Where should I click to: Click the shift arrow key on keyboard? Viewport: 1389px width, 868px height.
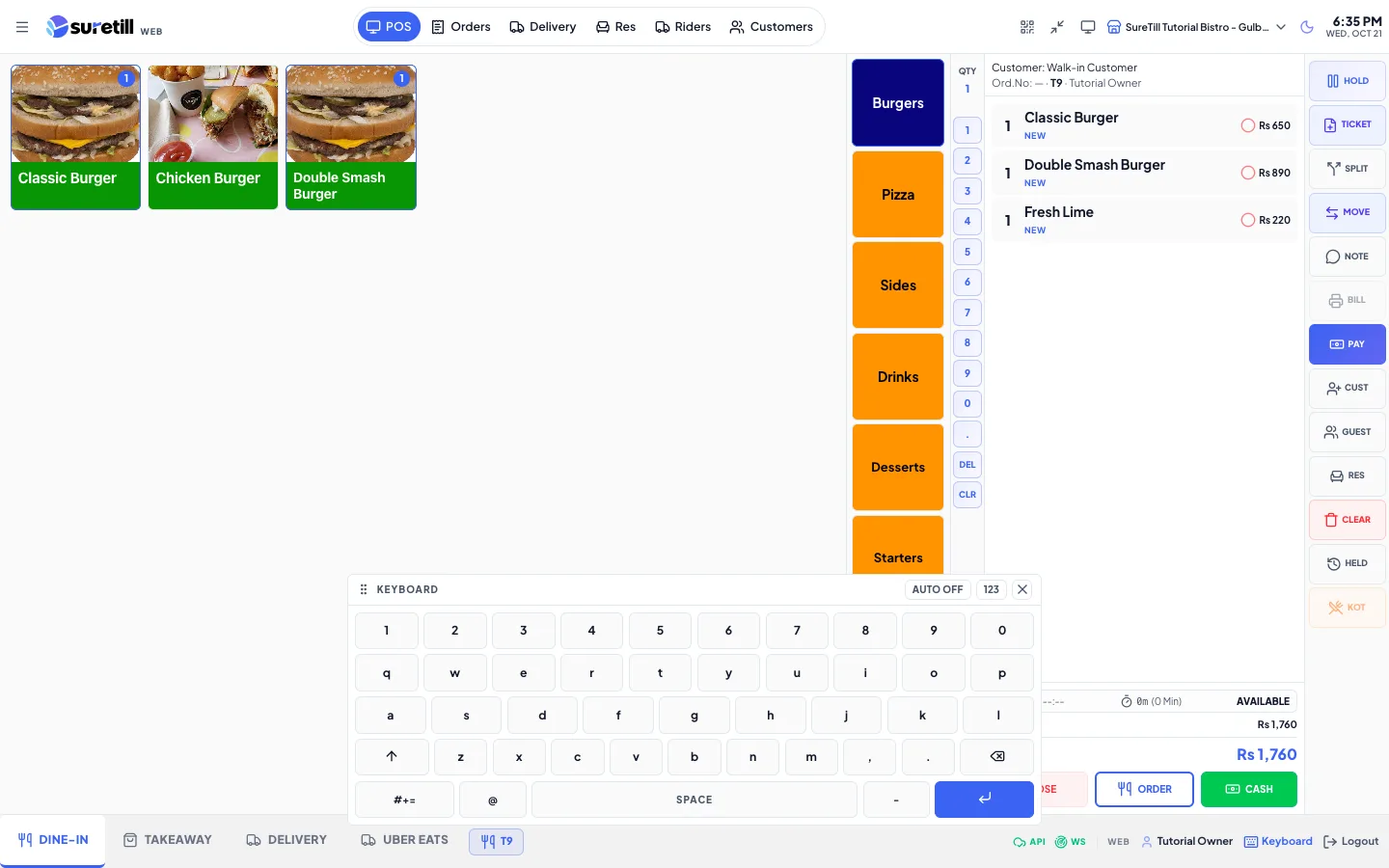click(392, 757)
